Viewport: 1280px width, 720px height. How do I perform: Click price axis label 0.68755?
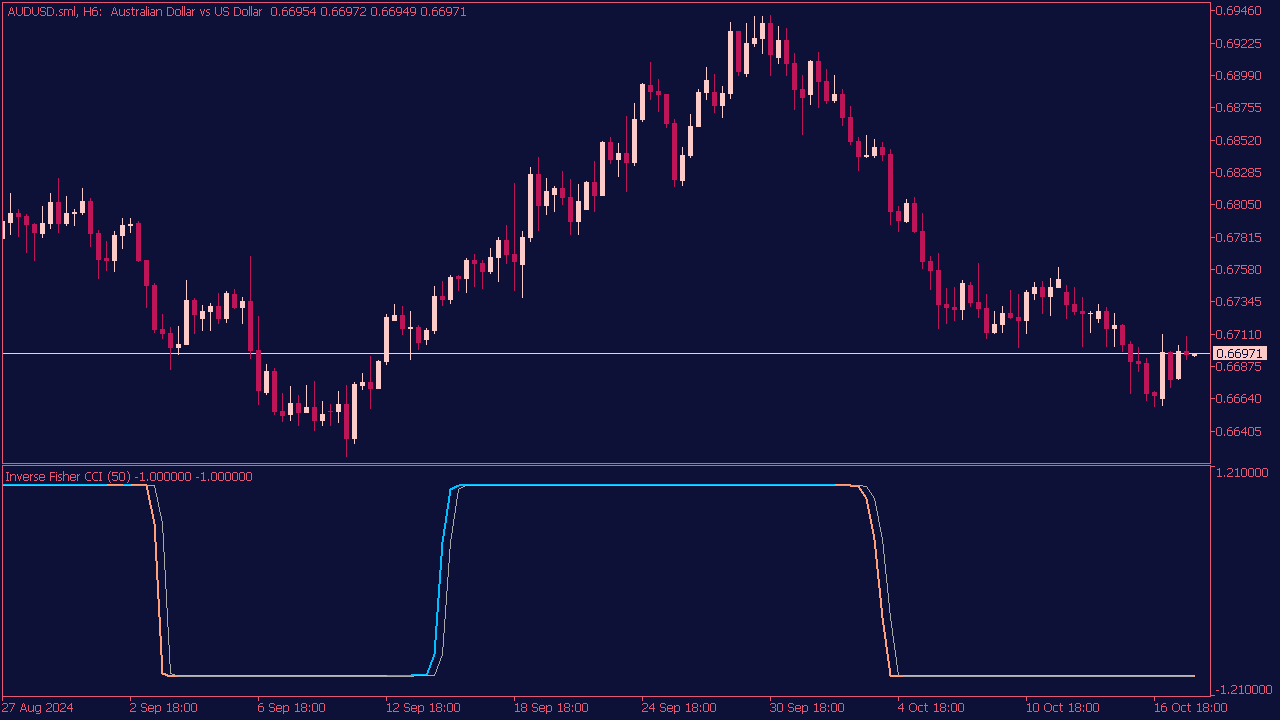[x=1239, y=108]
